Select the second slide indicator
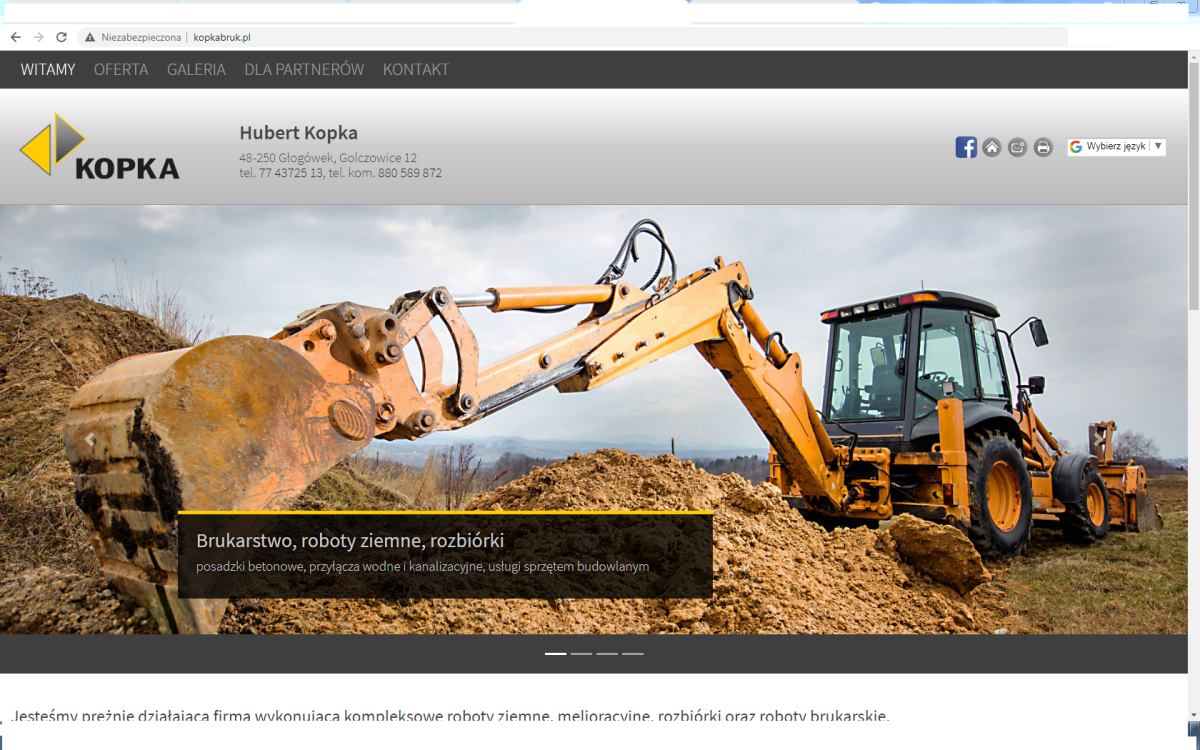The height and width of the screenshot is (750, 1200). 581,653
